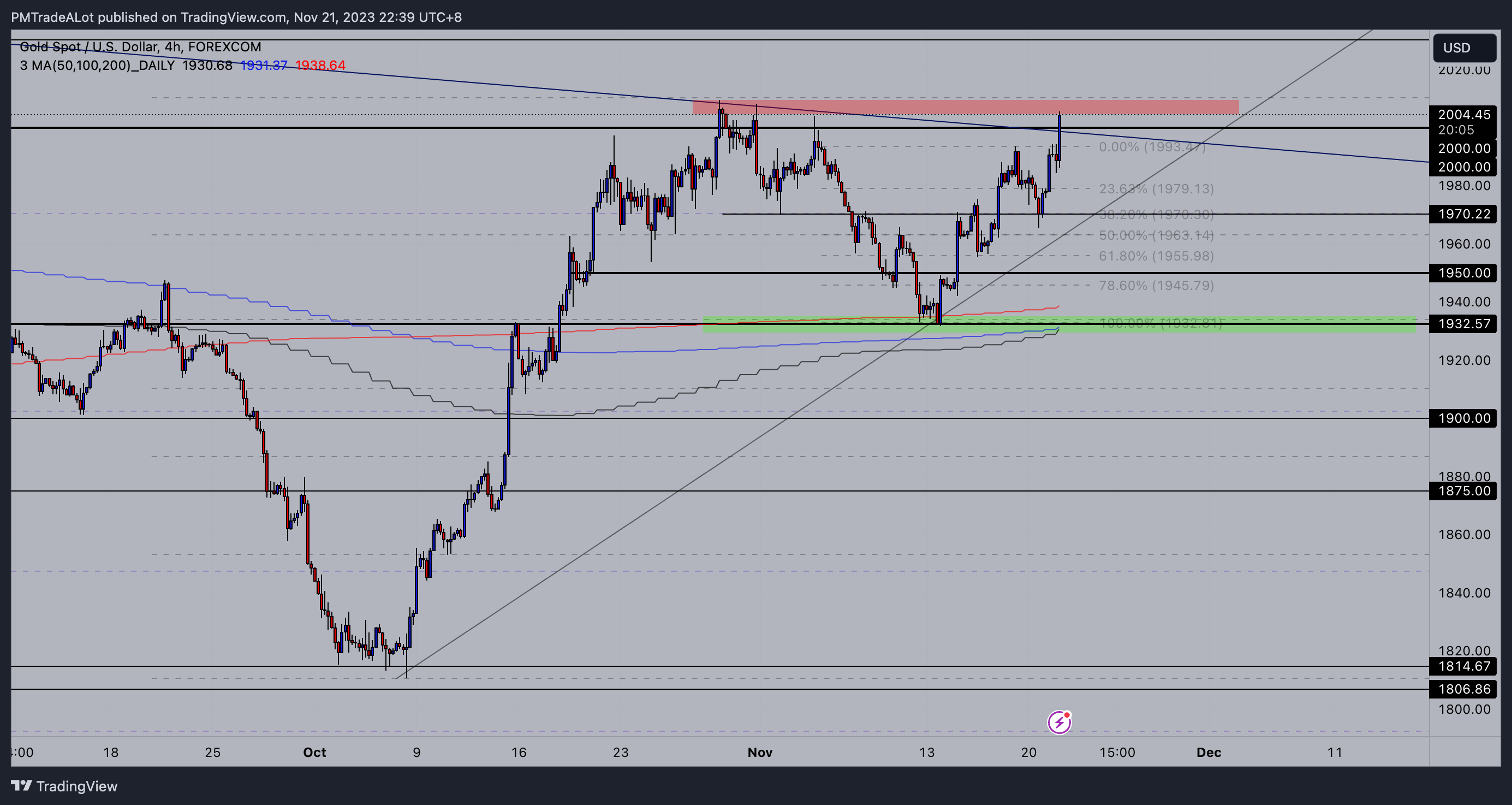The width and height of the screenshot is (1512, 805).
Task: Click the blue MA value 1931.37
Action: pyautogui.click(x=264, y=65)
